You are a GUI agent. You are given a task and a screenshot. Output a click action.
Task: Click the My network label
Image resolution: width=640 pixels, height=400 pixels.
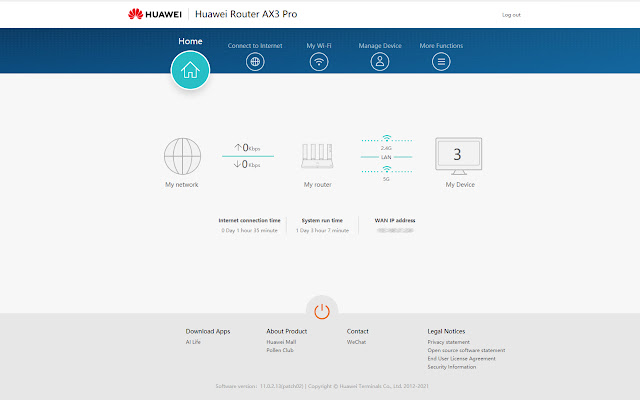tap(182, 184)
